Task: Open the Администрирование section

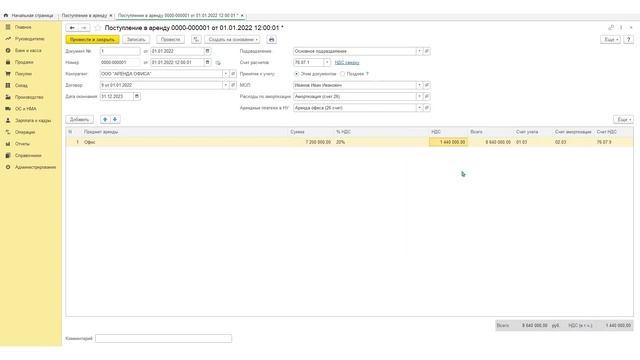Action: (x=35, y=167)
